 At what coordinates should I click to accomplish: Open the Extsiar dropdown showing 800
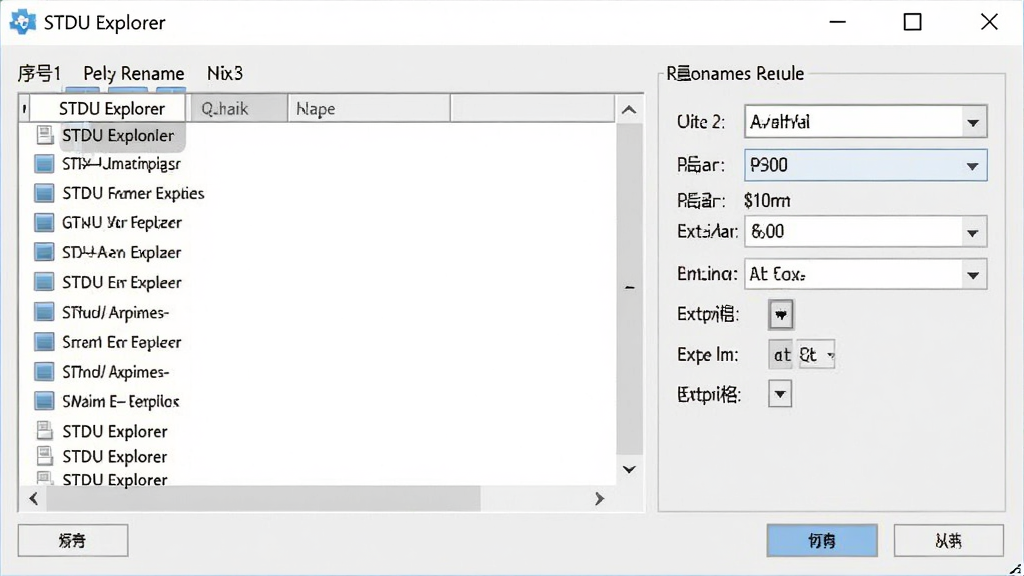click(x=865, y=232)
